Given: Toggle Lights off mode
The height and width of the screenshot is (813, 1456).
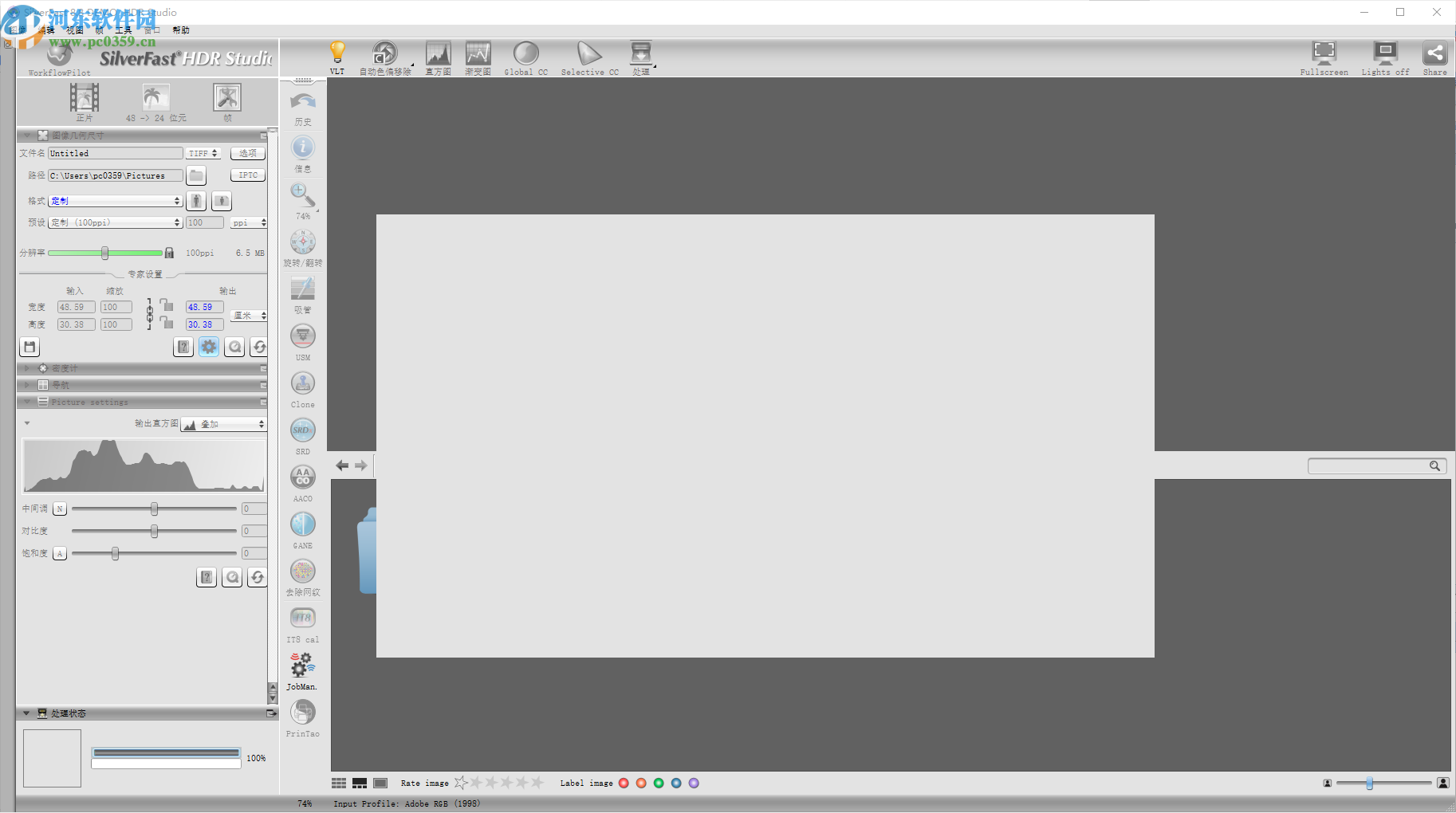Looking at the screenshot, I should (x=1385, y=57).
